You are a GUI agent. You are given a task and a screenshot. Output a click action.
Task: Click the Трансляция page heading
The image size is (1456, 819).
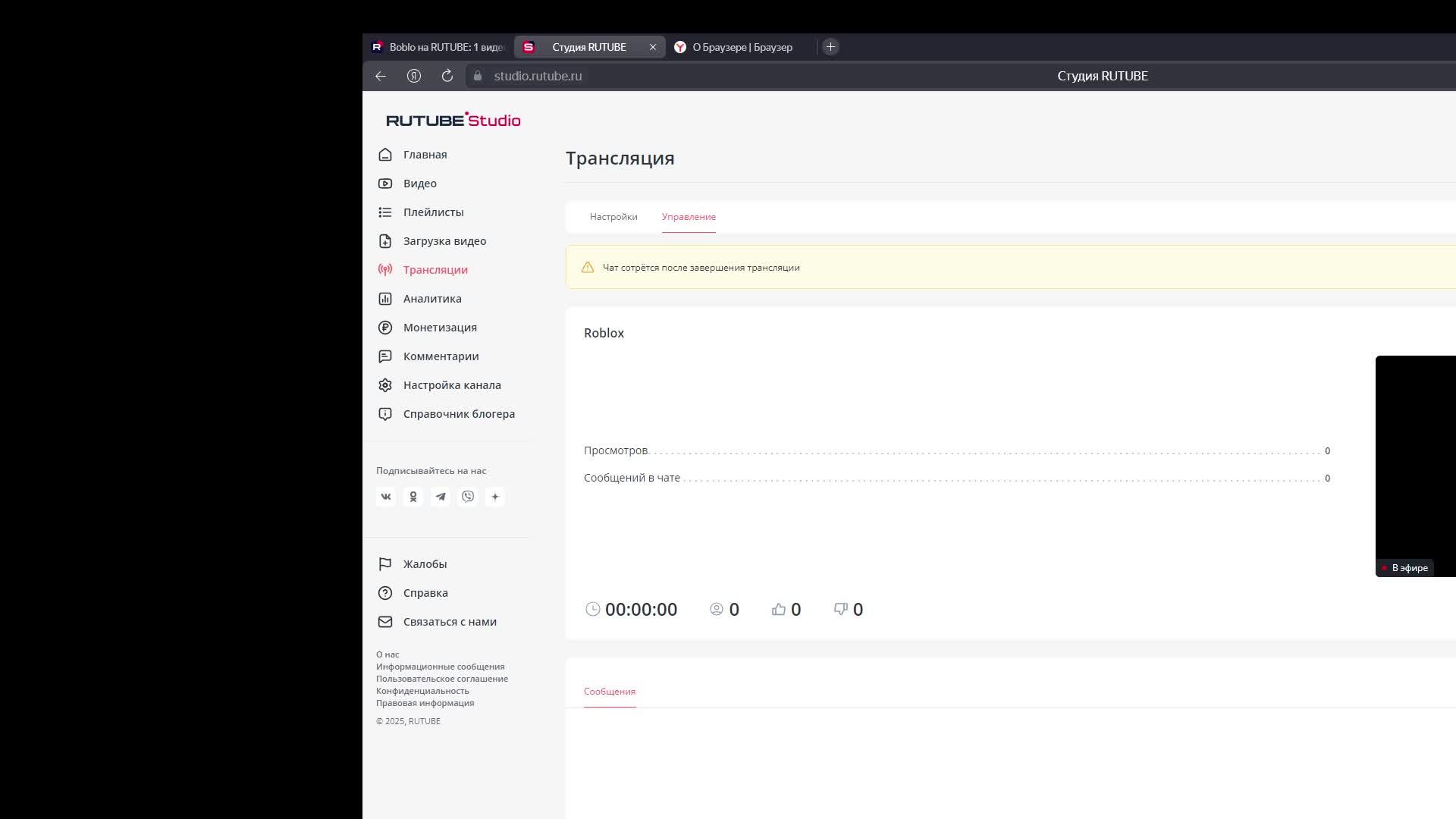tap(620, 158)
